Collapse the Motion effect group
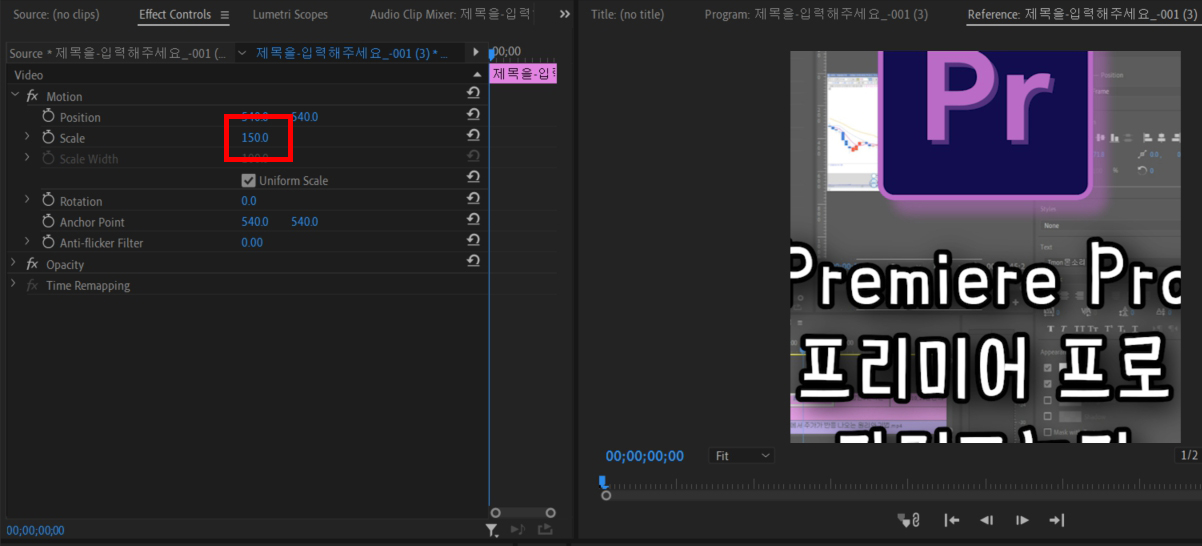The height and width of the screenshot is (546, 1202). (x=15, y=95)
